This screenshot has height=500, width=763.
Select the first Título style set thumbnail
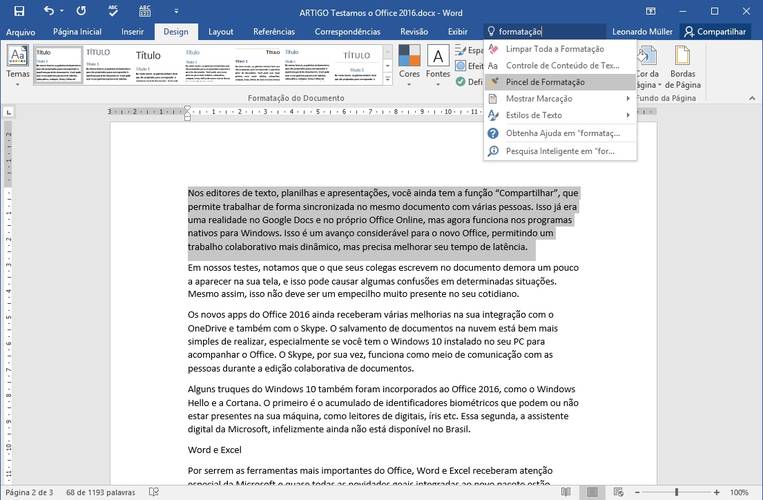pos(58,65)
